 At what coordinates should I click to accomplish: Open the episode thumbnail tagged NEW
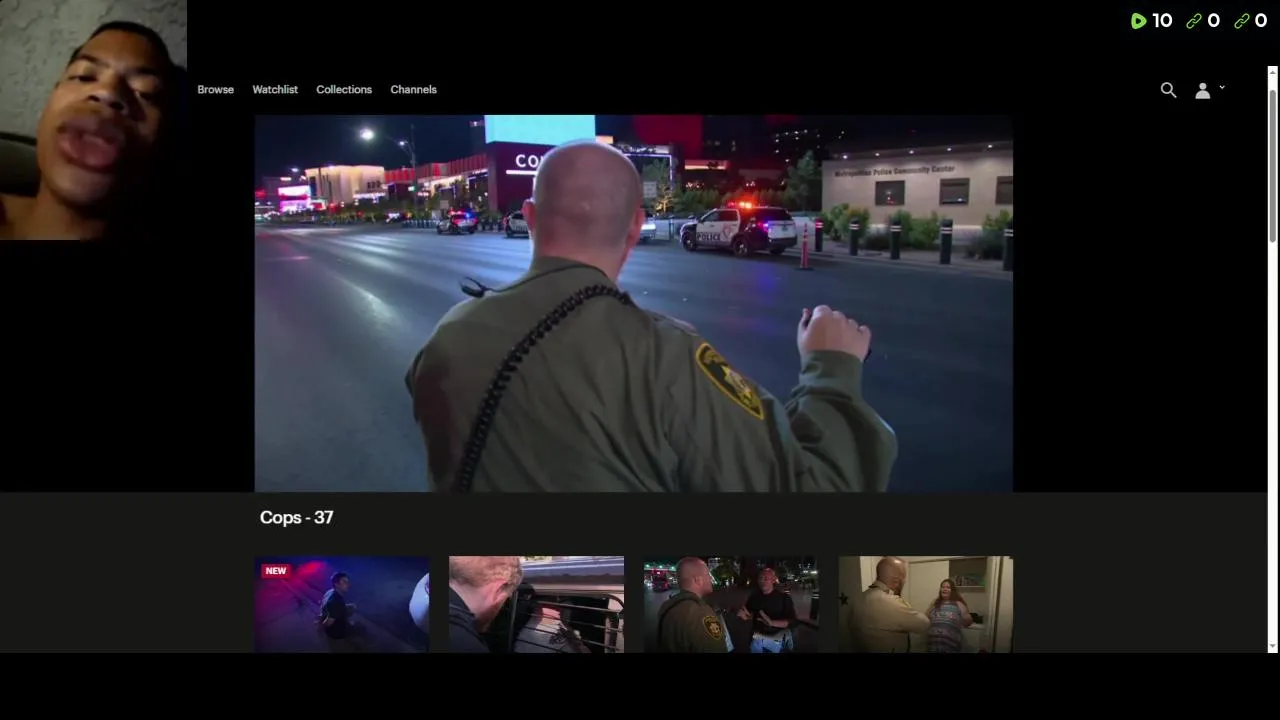(x=341, y=604)
